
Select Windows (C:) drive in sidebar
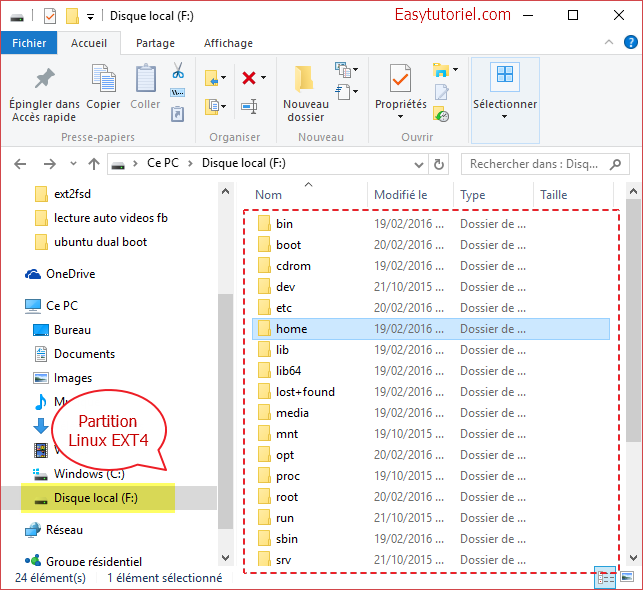pos(90,474)
